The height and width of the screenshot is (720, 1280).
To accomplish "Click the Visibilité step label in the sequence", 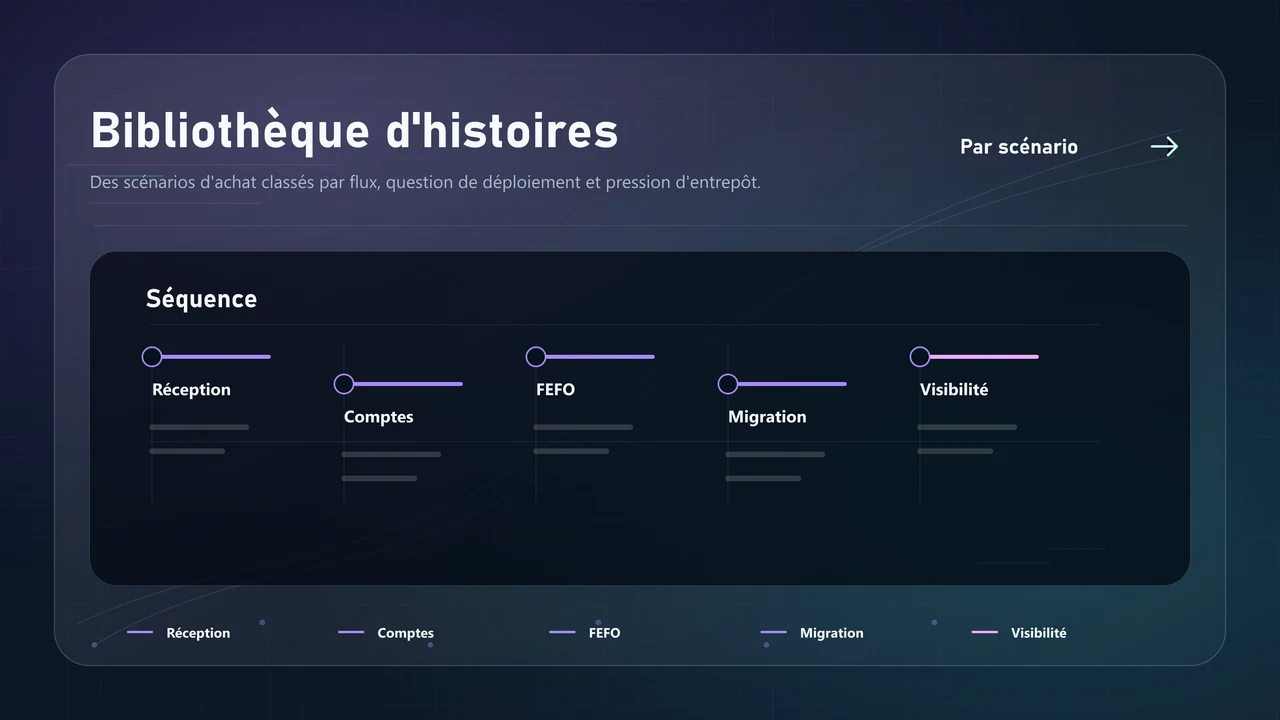I will coord(954,390).
